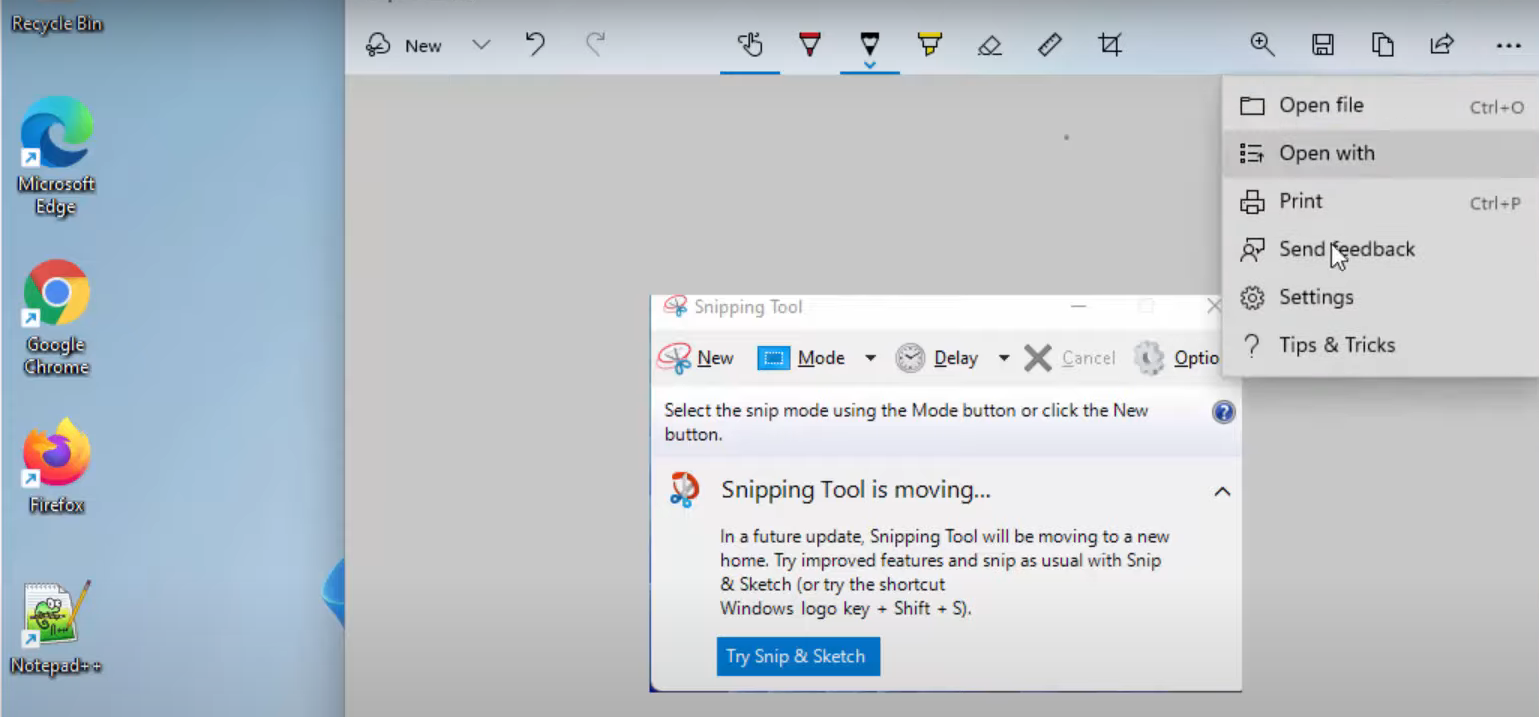1539x717 pixels.
Task: Select the red Ballpoint pen tool
Action: tap(810, 45)
